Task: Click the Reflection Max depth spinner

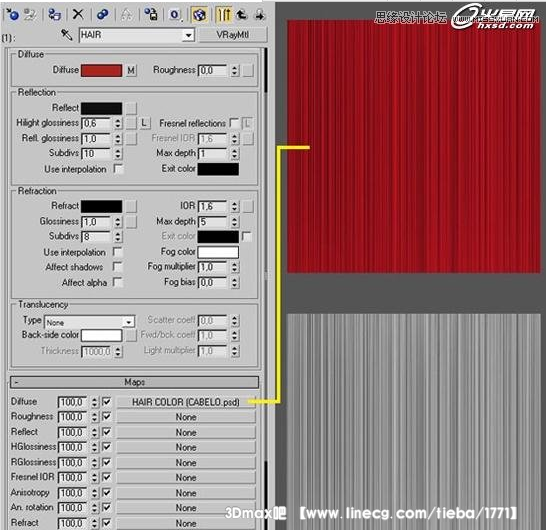Action: point(235,154)
